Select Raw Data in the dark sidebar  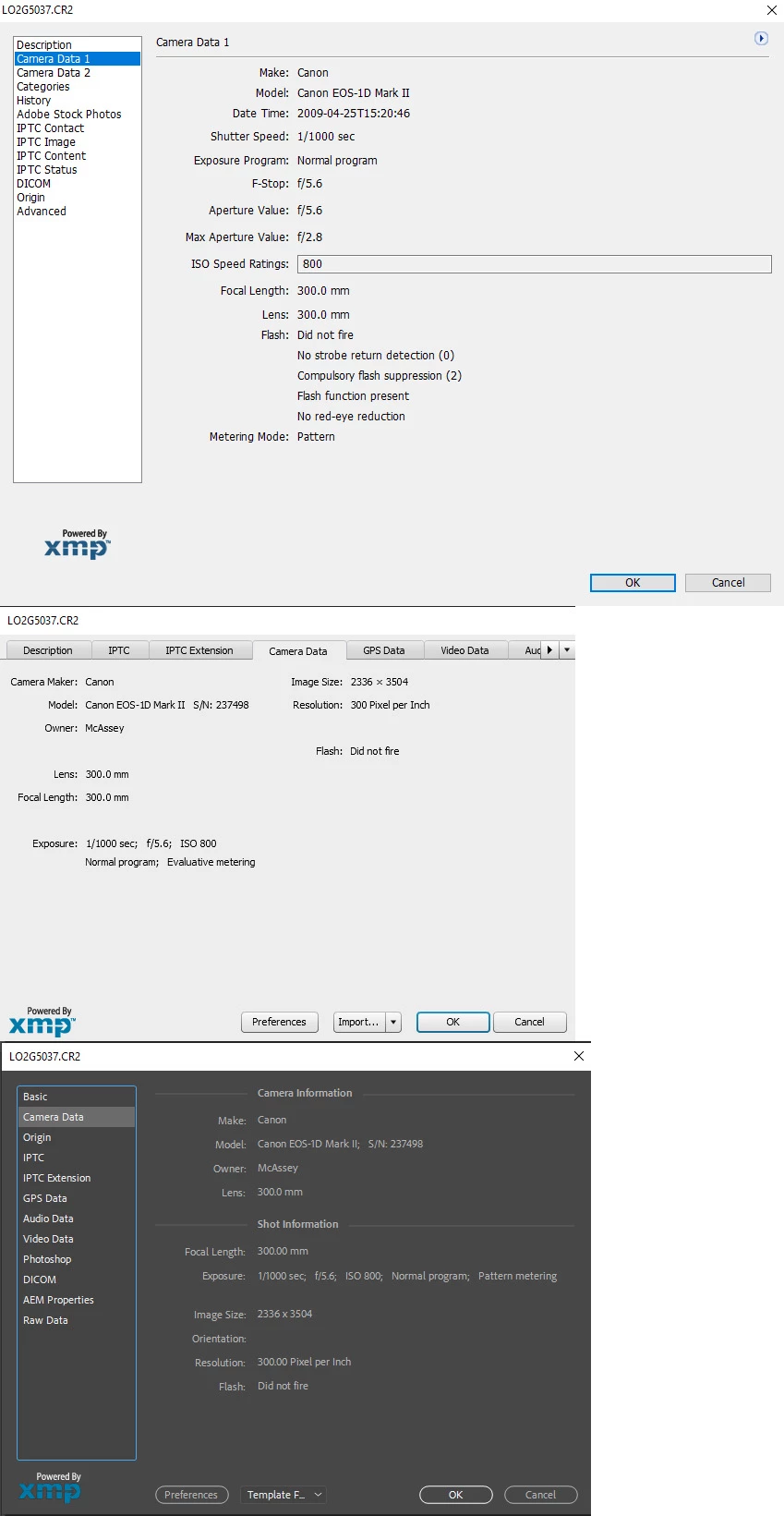point(77,1320)
